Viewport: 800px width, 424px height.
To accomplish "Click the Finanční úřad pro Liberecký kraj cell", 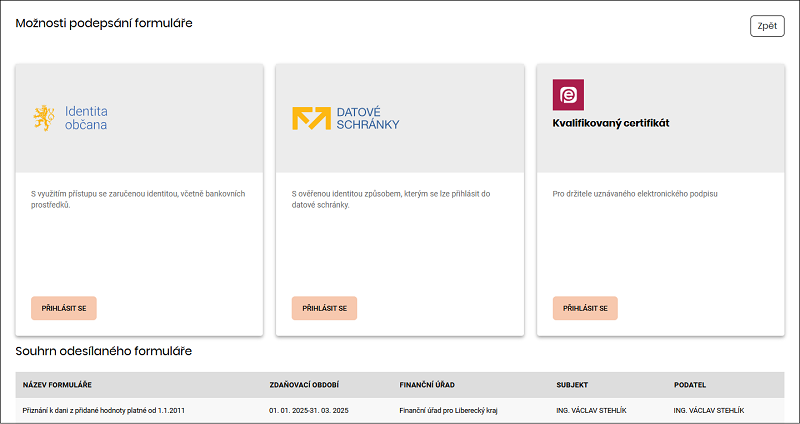I will [x=448, y=410].
